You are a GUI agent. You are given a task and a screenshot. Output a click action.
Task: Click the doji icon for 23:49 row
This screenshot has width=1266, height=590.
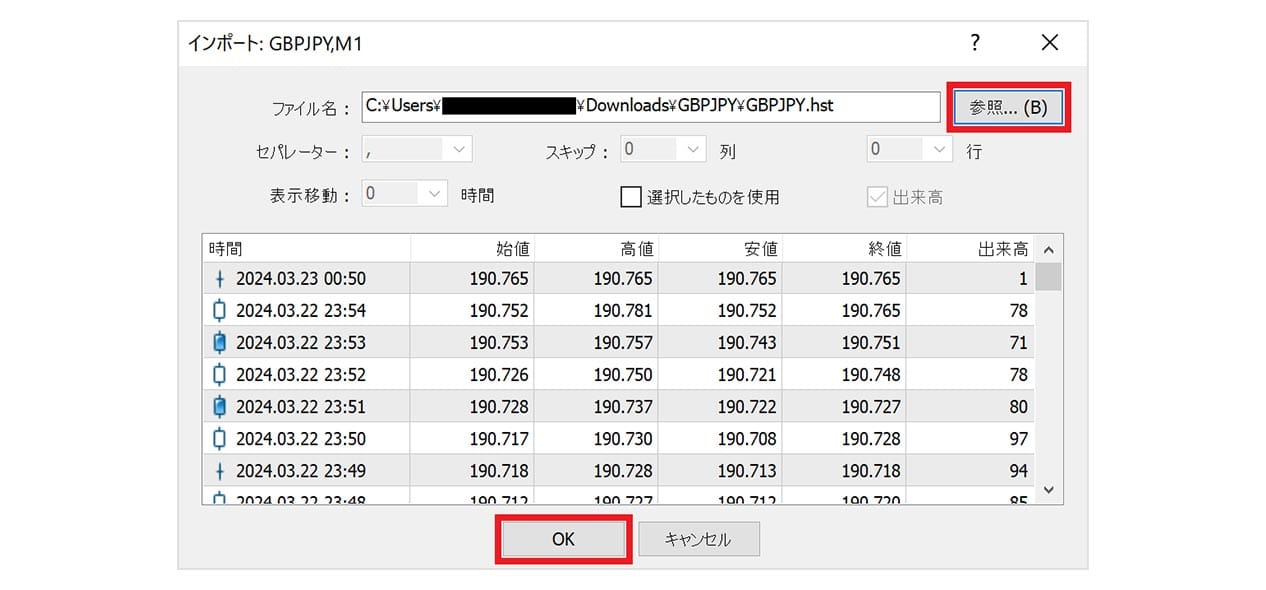(220, 471)
